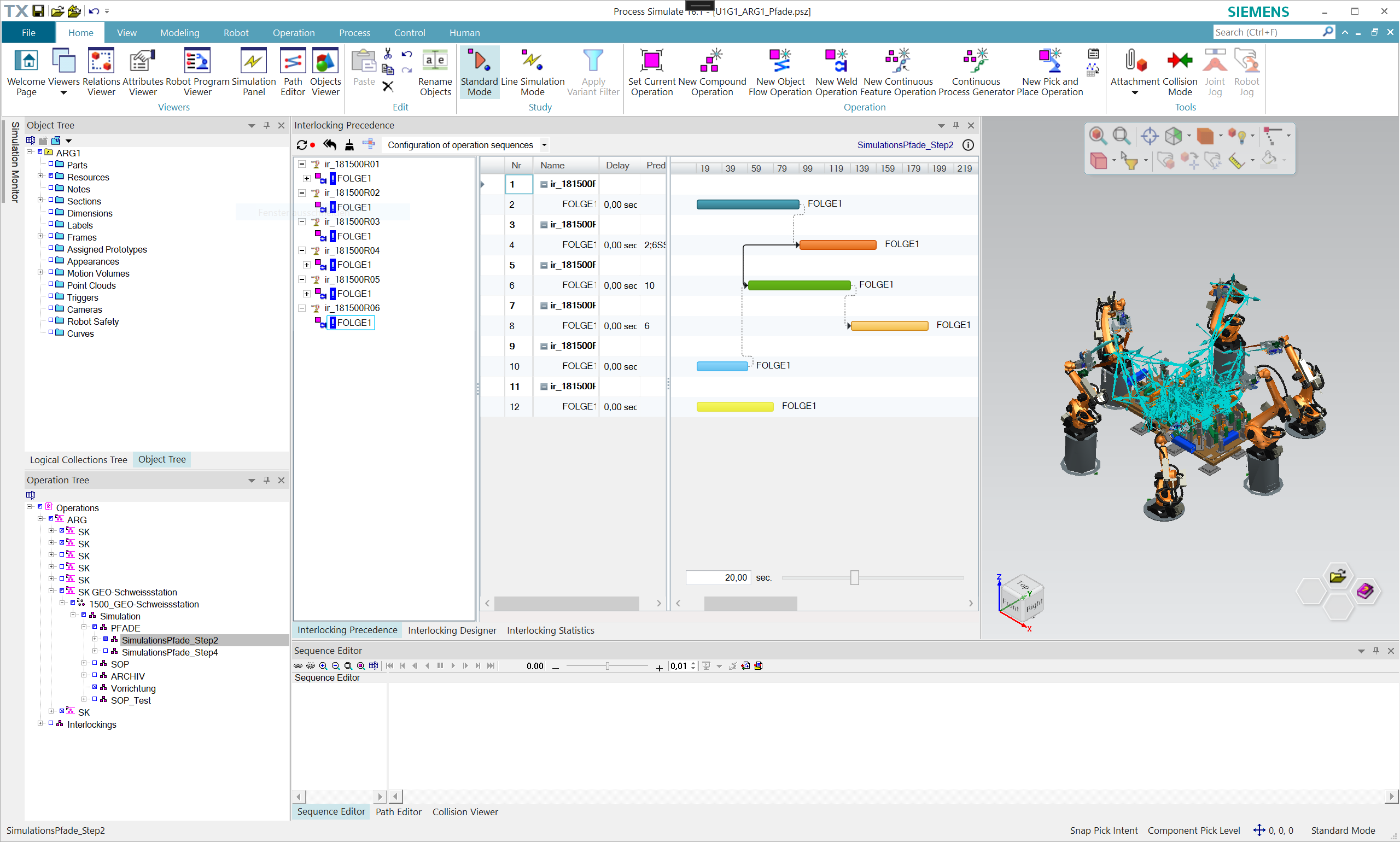Open the Relations Viewer
This screenshot has height=842, width=1400.
[x=101, y=72]
